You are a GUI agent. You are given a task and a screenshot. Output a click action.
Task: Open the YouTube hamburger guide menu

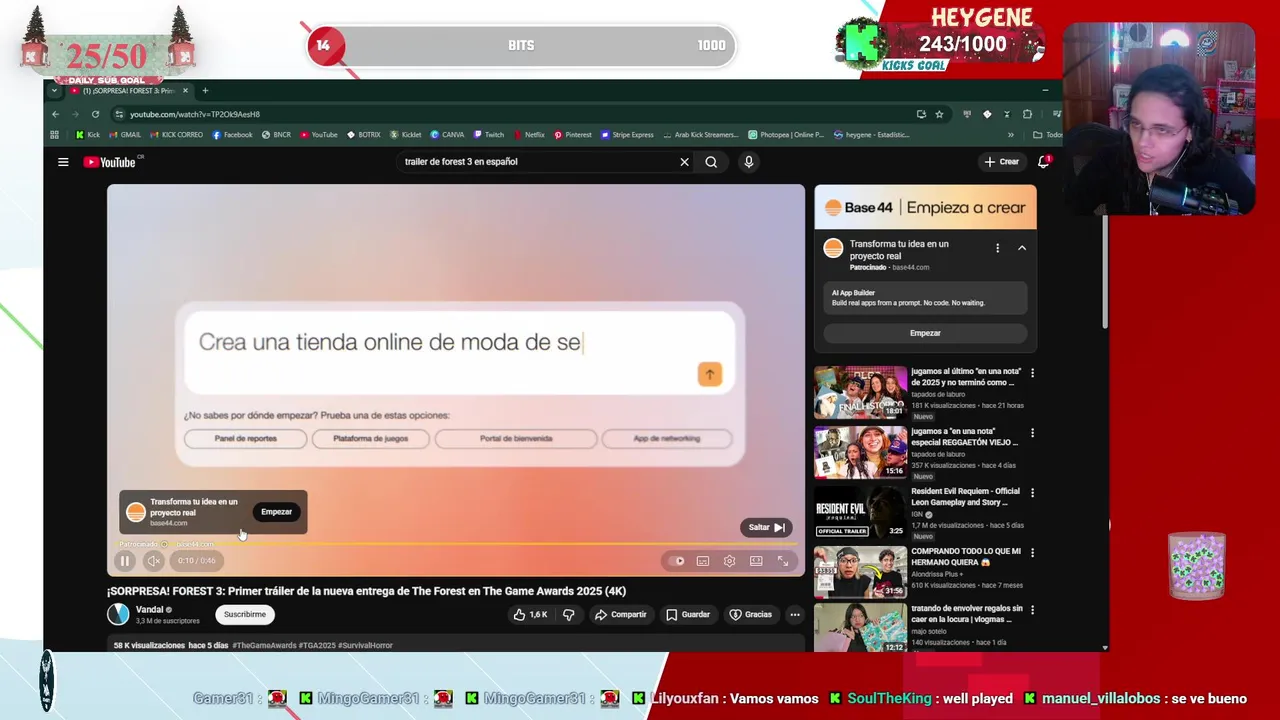click(x=63, y=162)
